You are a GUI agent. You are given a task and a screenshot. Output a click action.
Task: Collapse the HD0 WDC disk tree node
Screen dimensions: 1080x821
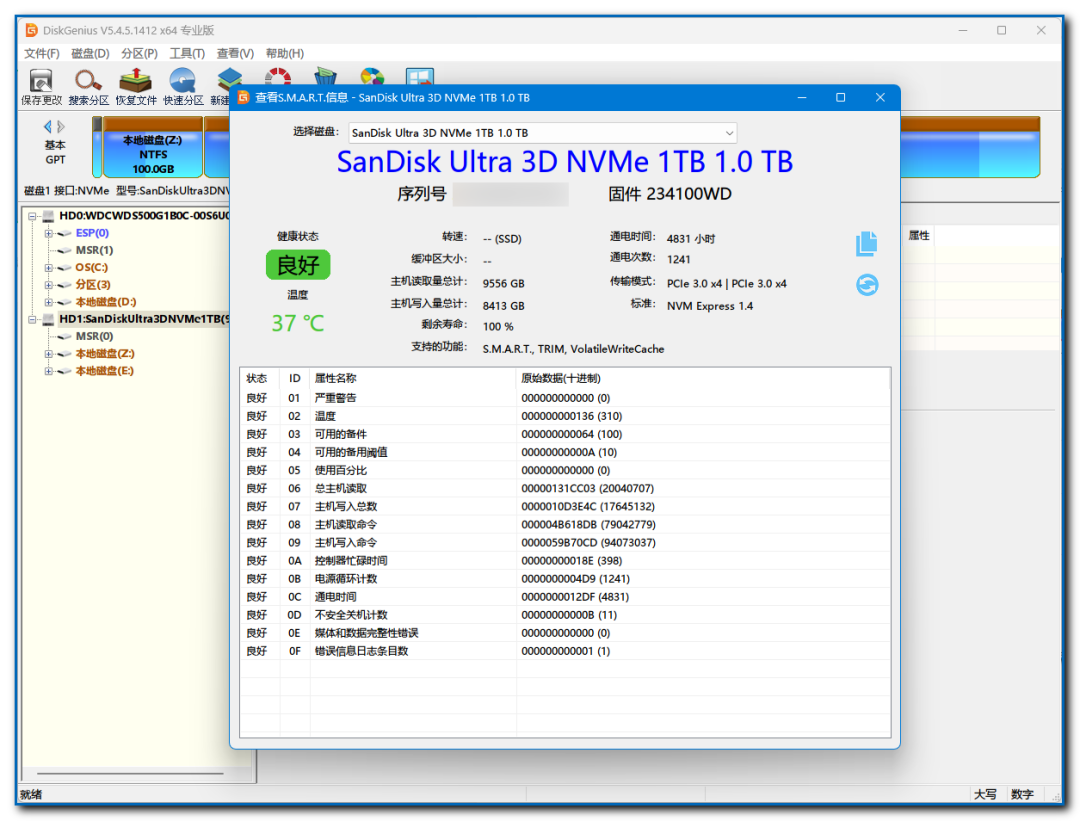pos(32,216)
